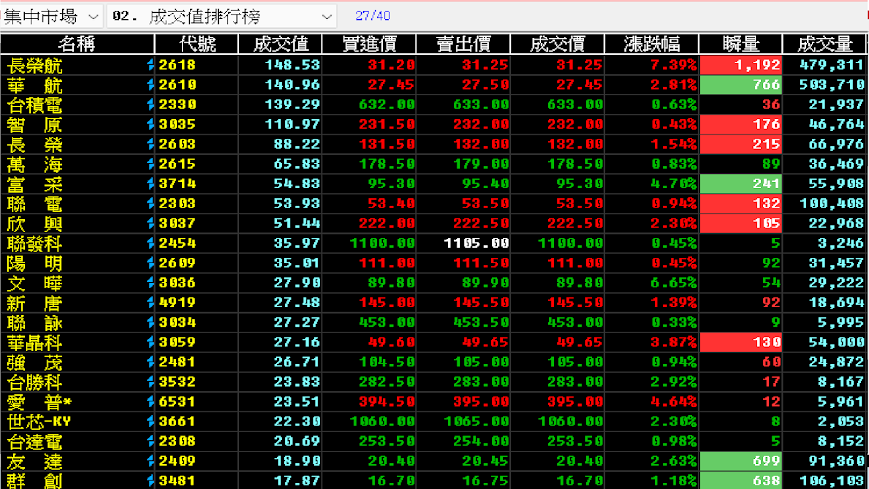Click the 漲跌幅 column header
Image resolution: width=869 pixels, height=489 pixels.
[652, 44]
